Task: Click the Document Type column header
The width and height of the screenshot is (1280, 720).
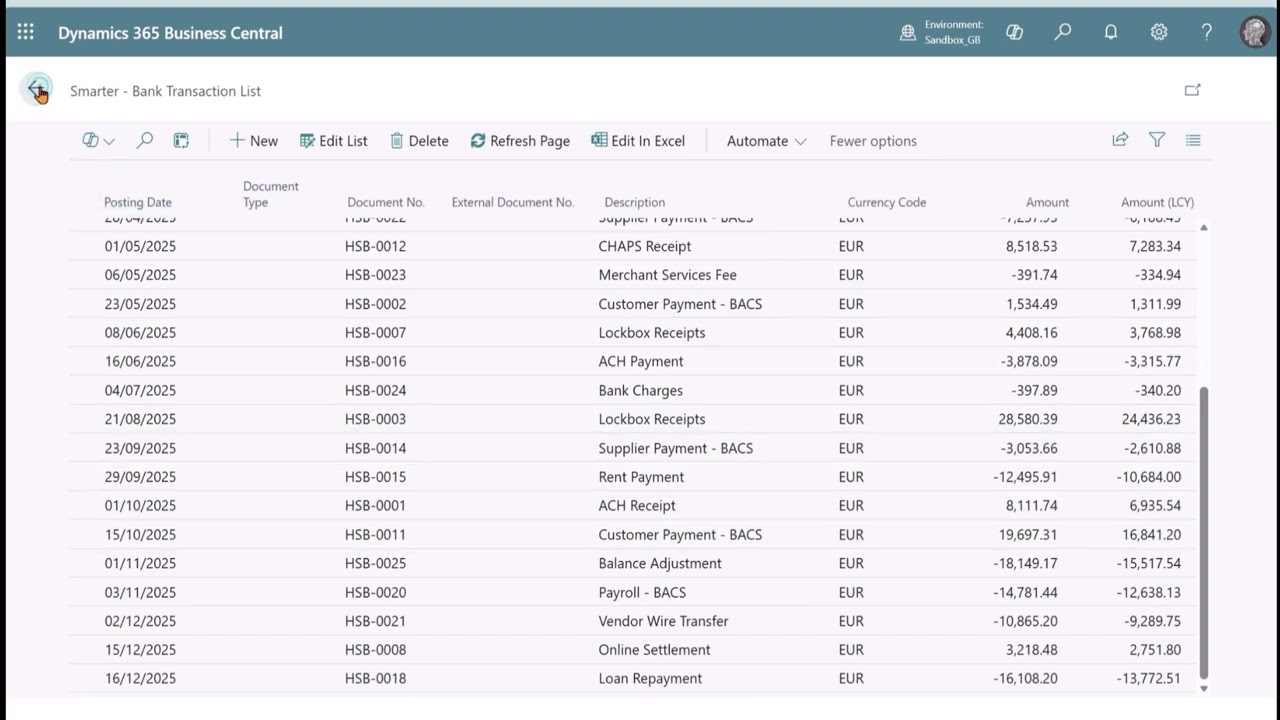Action: coord(270,194)
